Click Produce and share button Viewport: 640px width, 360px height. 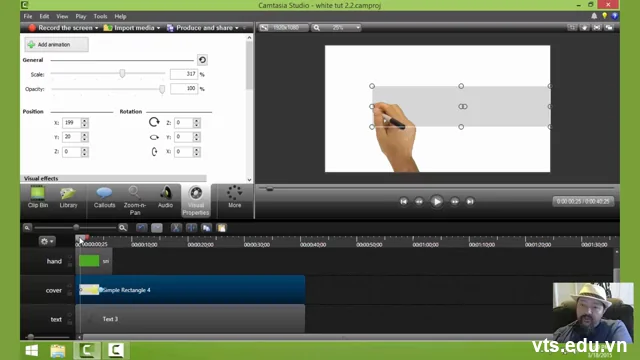[200, 28]
